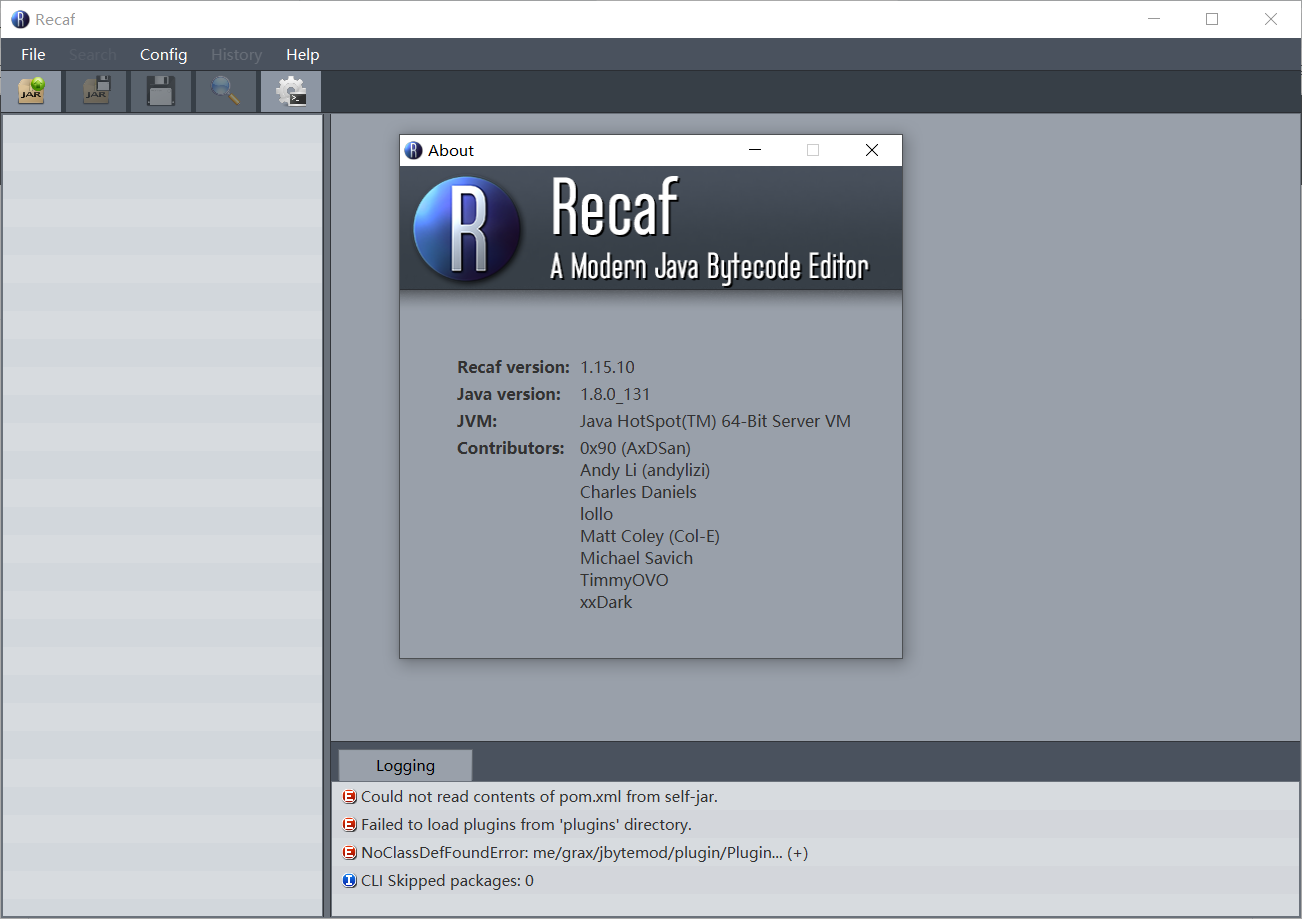Click Java version value 1.8.0_131

pyautogui.click(x=615, y=394)
